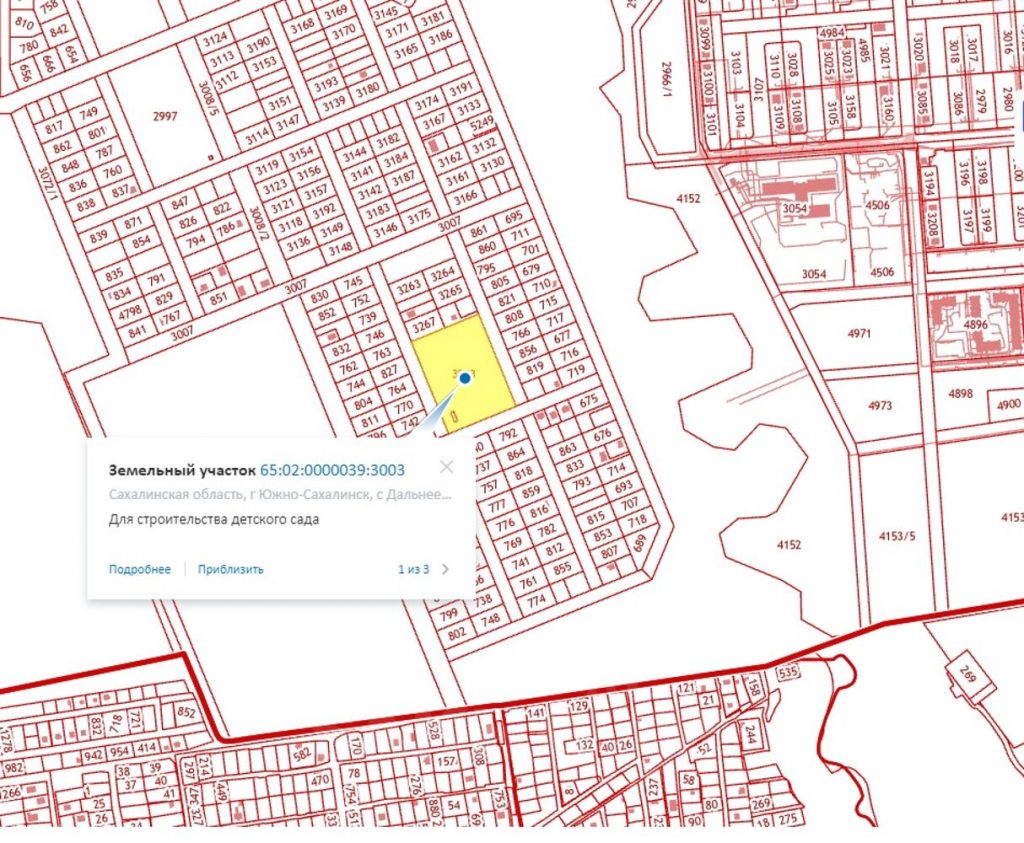Select parcel labeled 763

382,353
